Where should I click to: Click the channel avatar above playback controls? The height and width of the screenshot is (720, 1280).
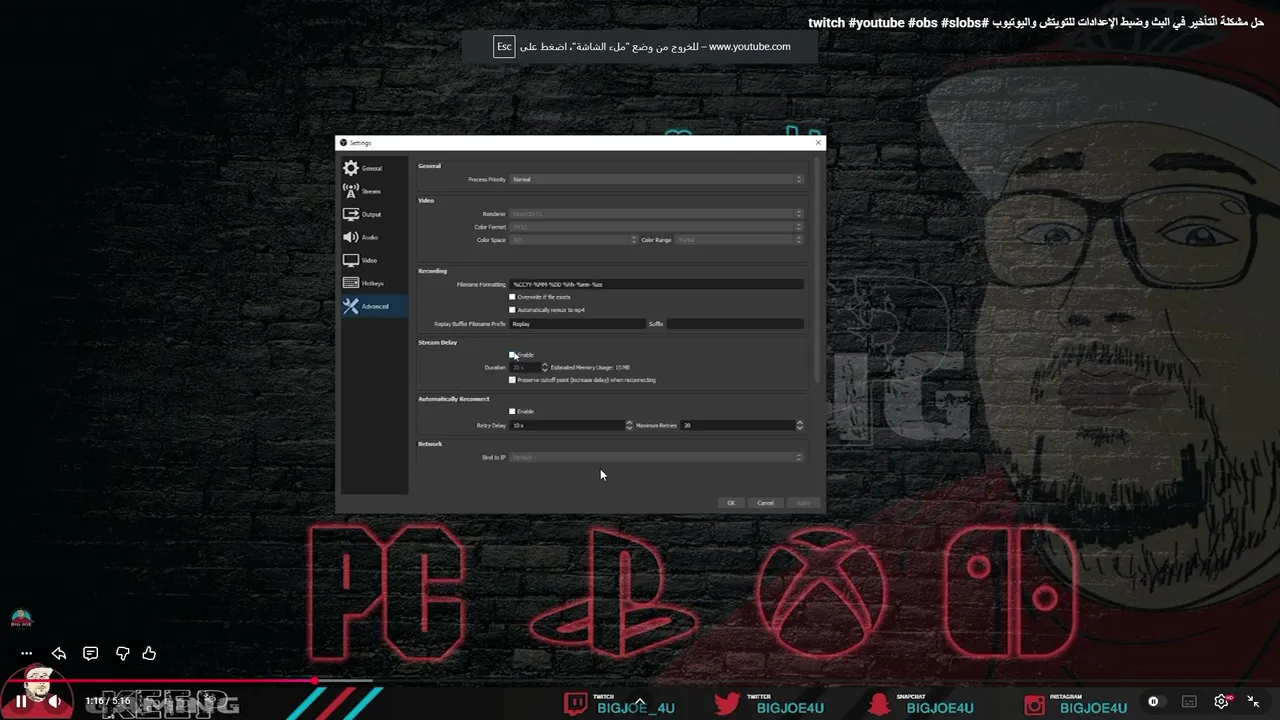click(21, 618)
